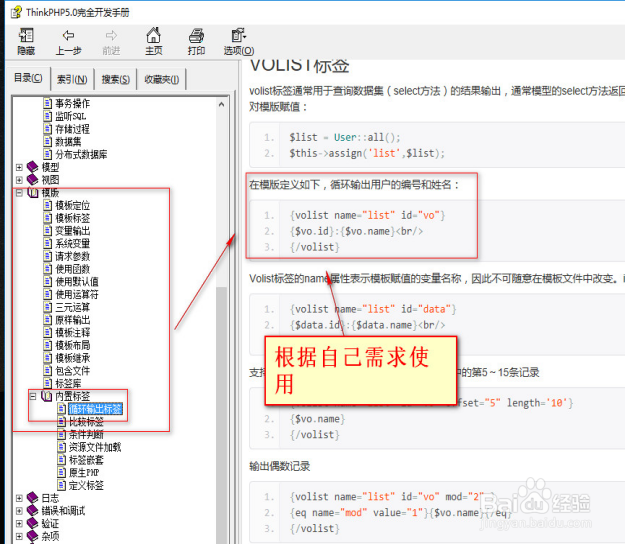Go back with the 上一步 arrow icon
The width and height of the screenshot is (625, 544).
[x=69, y=35]
